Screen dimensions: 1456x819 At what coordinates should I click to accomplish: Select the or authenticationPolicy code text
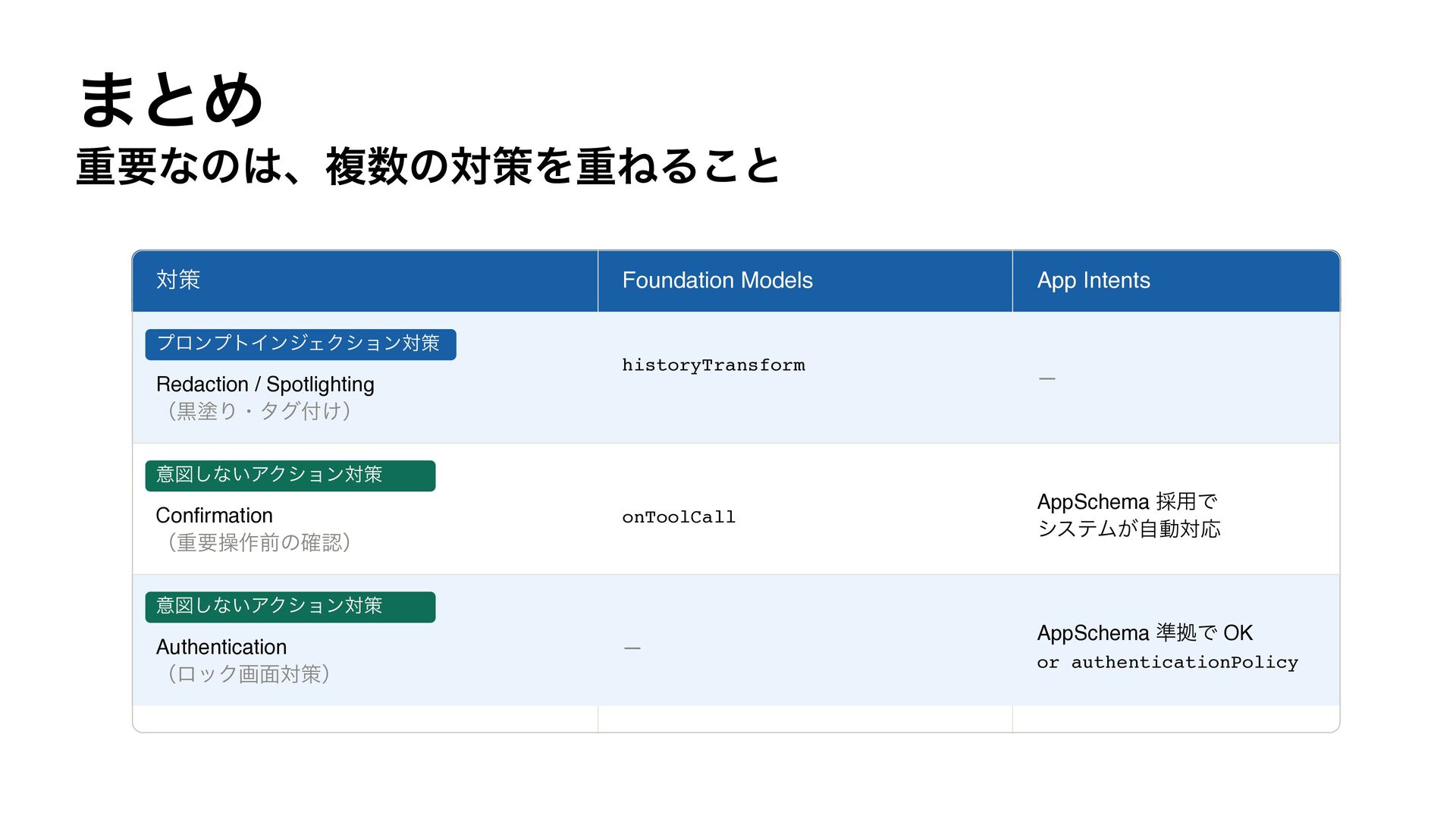point(1168,662)
